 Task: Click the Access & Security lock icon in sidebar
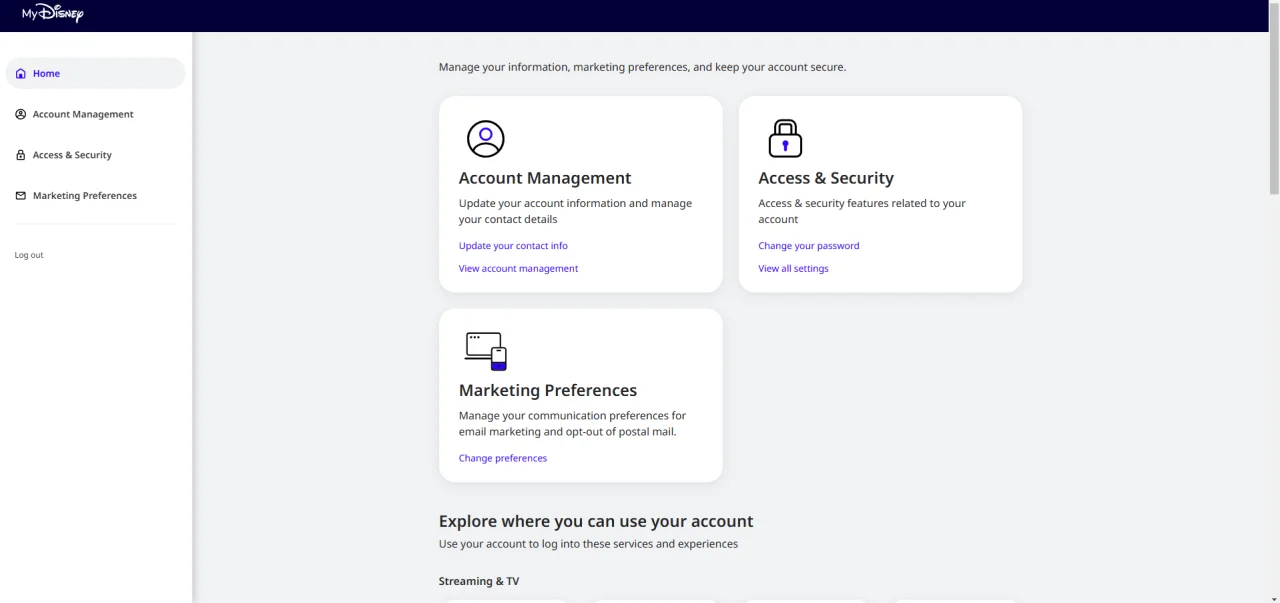[x=21, y=155]
